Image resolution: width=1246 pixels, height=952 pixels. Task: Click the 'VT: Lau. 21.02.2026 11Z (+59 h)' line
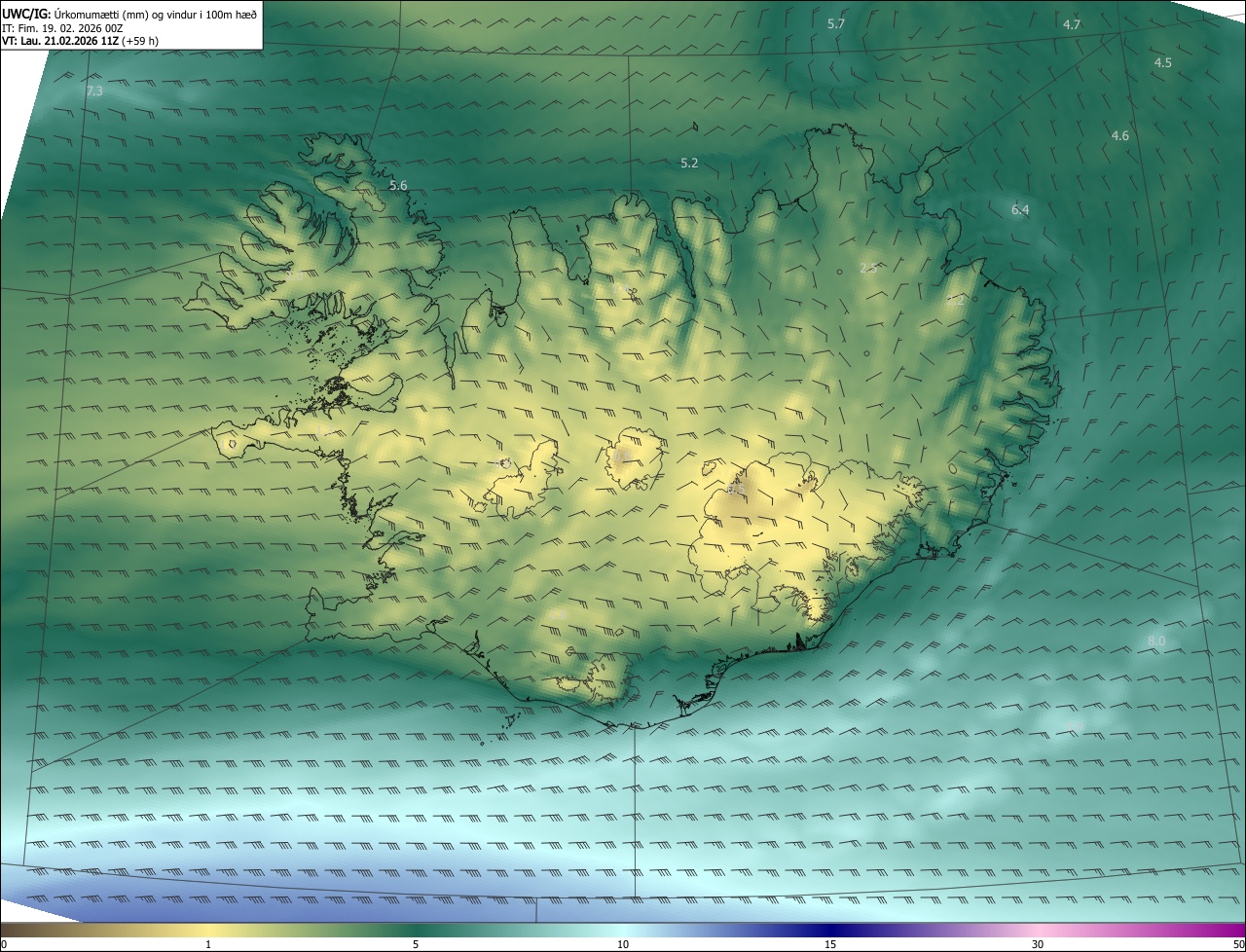point(81,41)
